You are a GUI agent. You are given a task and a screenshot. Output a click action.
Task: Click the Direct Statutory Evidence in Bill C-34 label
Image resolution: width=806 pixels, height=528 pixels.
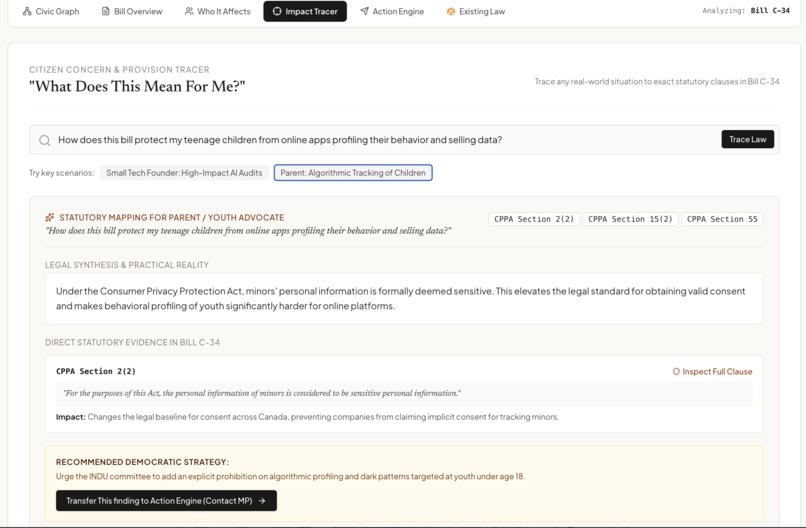(x=133, y=342)
